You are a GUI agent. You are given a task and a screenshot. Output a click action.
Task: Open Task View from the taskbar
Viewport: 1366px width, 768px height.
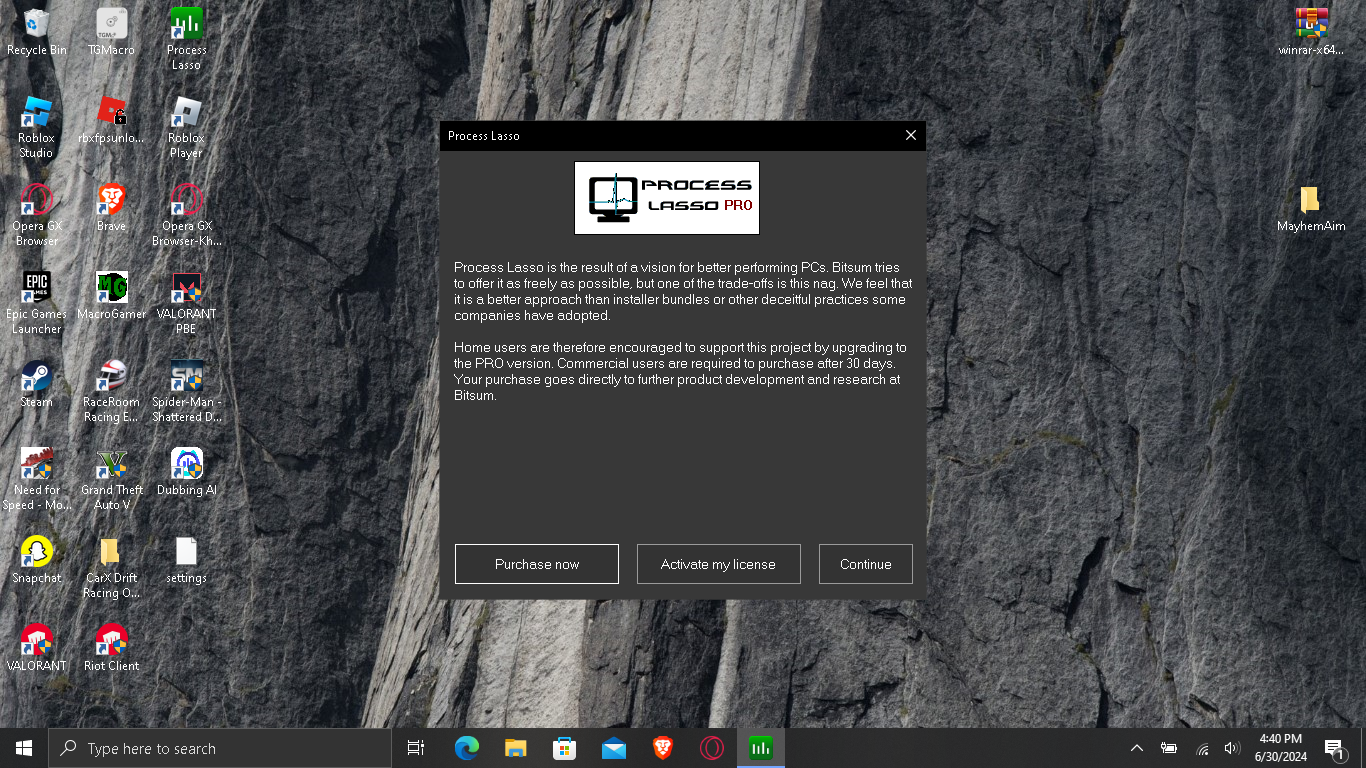(416, 748)
